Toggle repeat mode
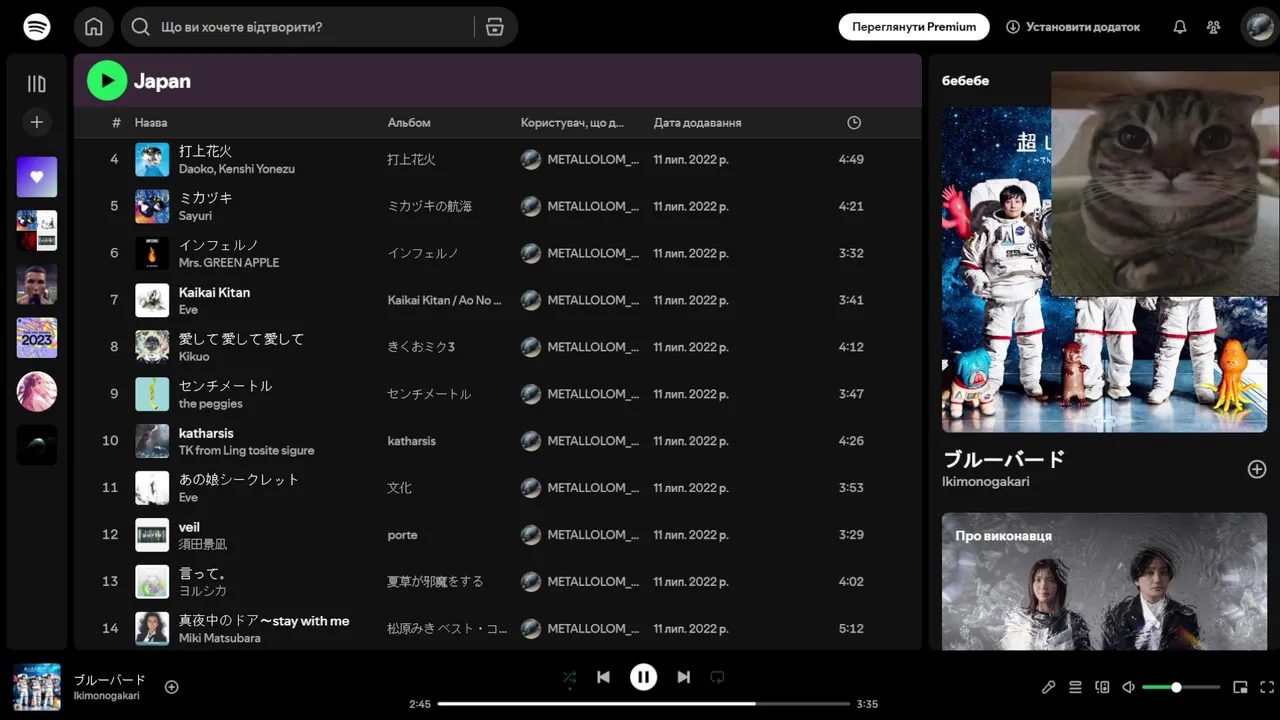The height and width of the screenshot is (720, 1280). pyautogui.click(x=717, y=677)
